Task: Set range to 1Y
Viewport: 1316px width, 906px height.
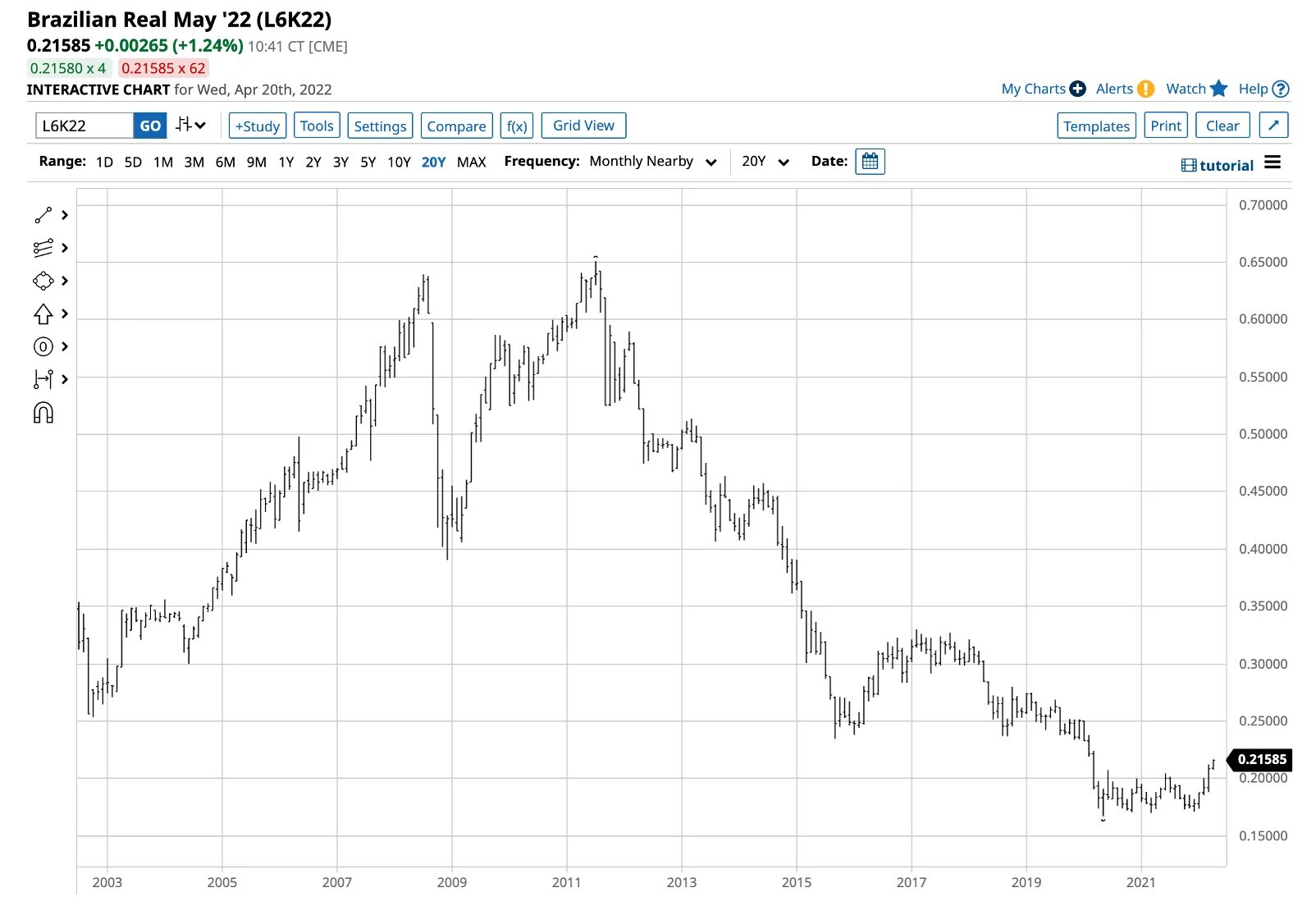Action: pos(286,162)
